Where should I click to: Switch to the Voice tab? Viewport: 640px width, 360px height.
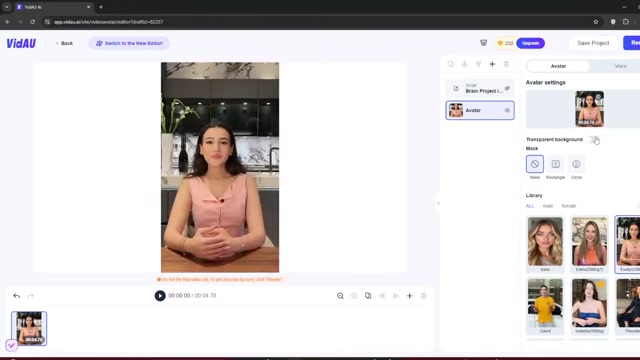click(x=620, y=66)
